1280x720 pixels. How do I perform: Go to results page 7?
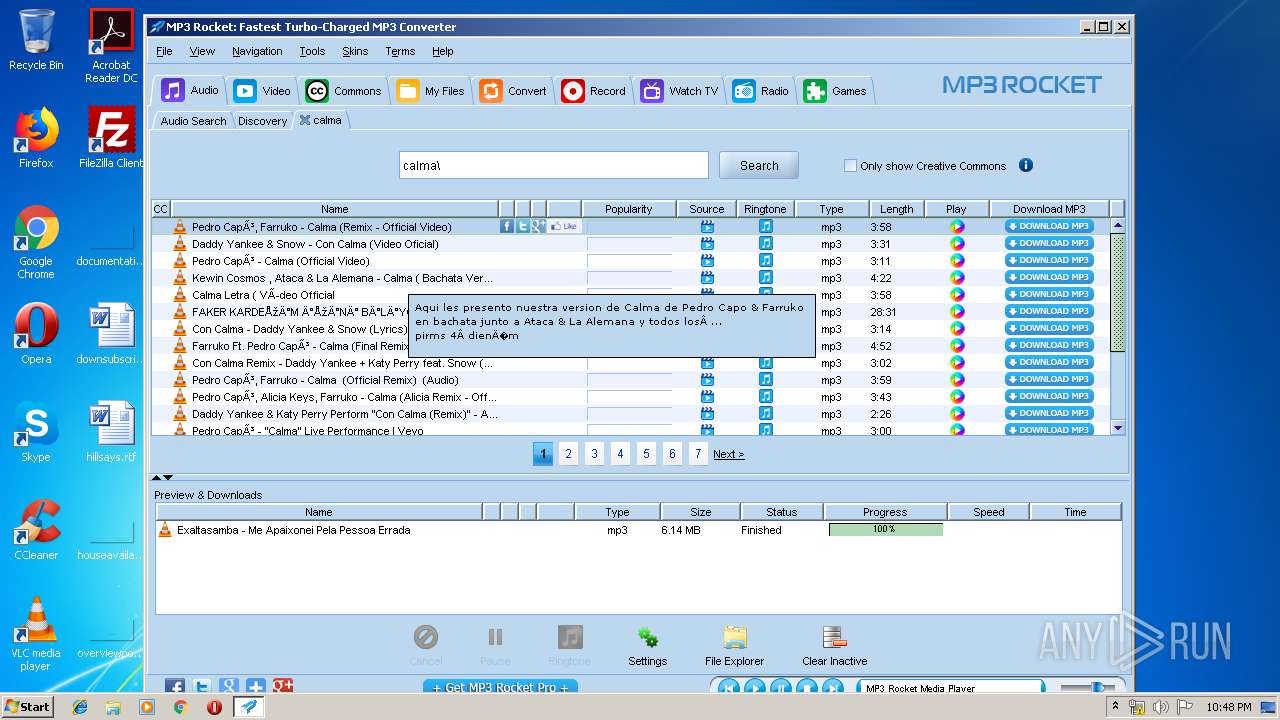pos(698,454)
